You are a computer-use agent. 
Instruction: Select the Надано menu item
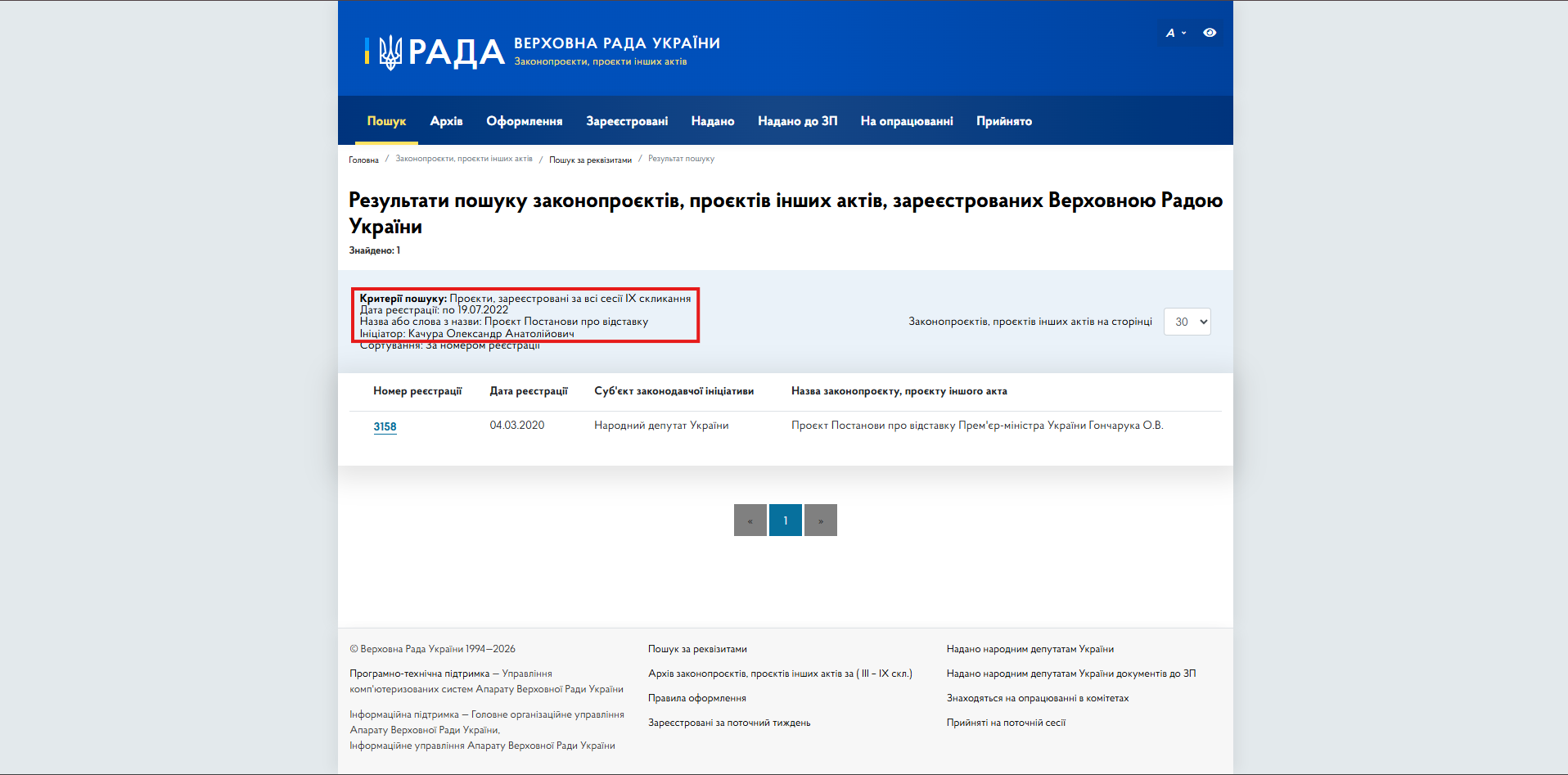coord(713,121)
